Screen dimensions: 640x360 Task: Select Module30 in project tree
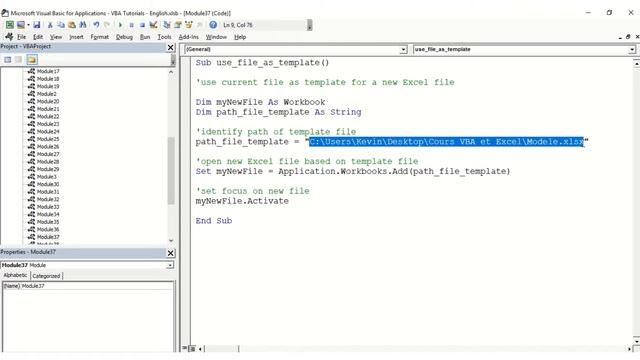[43, 184]
